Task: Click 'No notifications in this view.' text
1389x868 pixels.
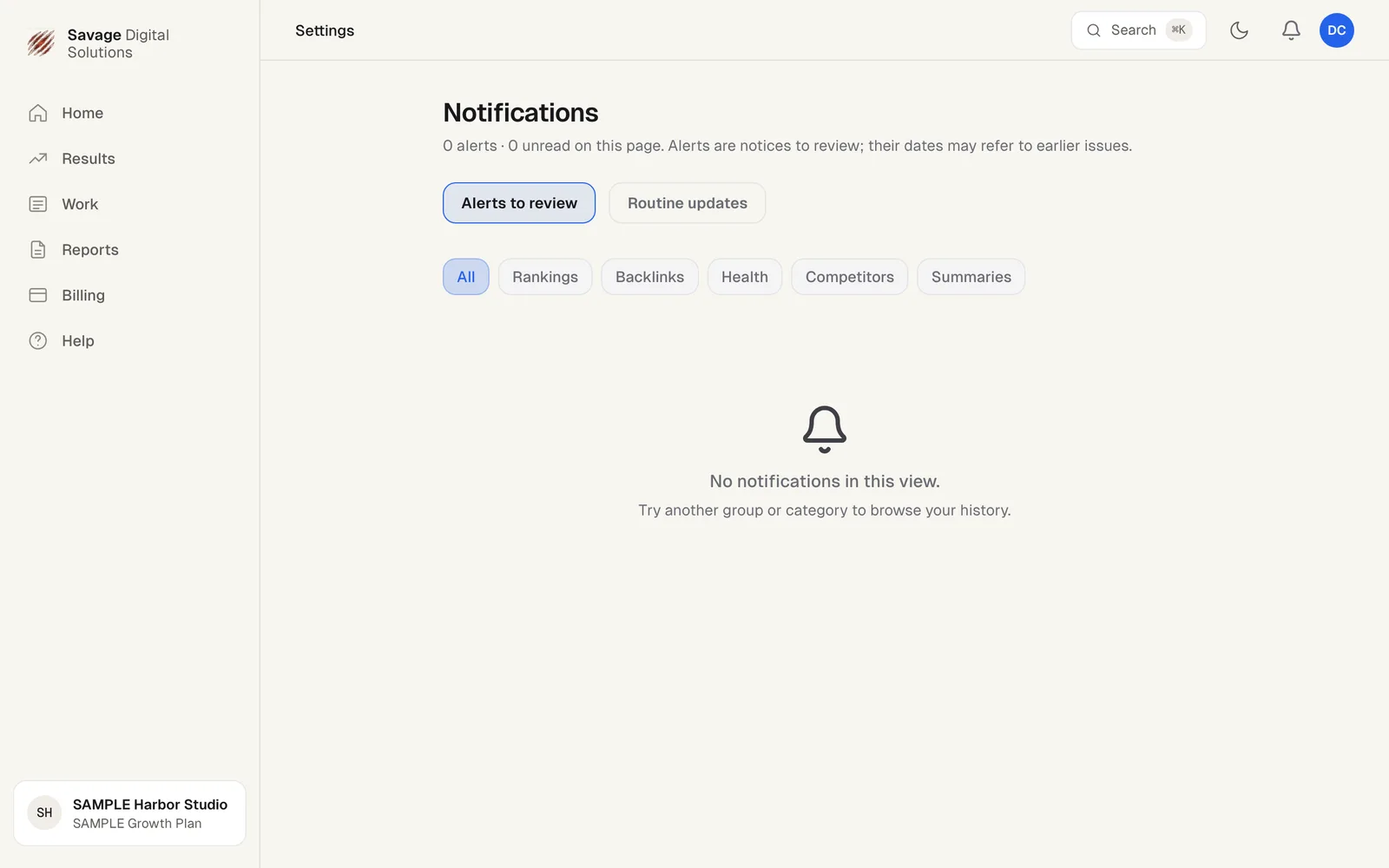Action: pos(825,482)
